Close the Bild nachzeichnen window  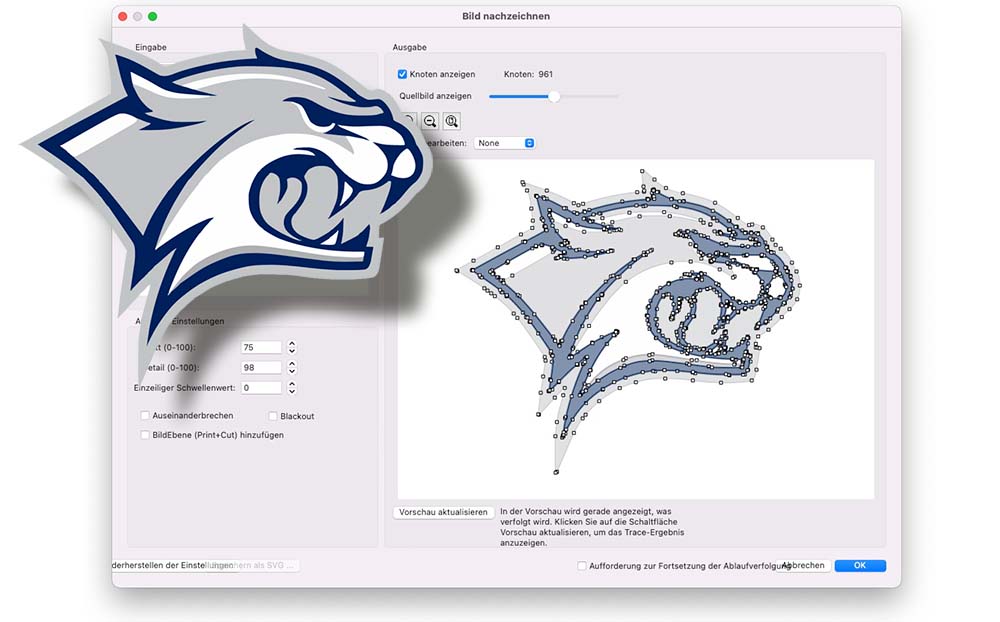pyautogui.click(x=123, y=17)
